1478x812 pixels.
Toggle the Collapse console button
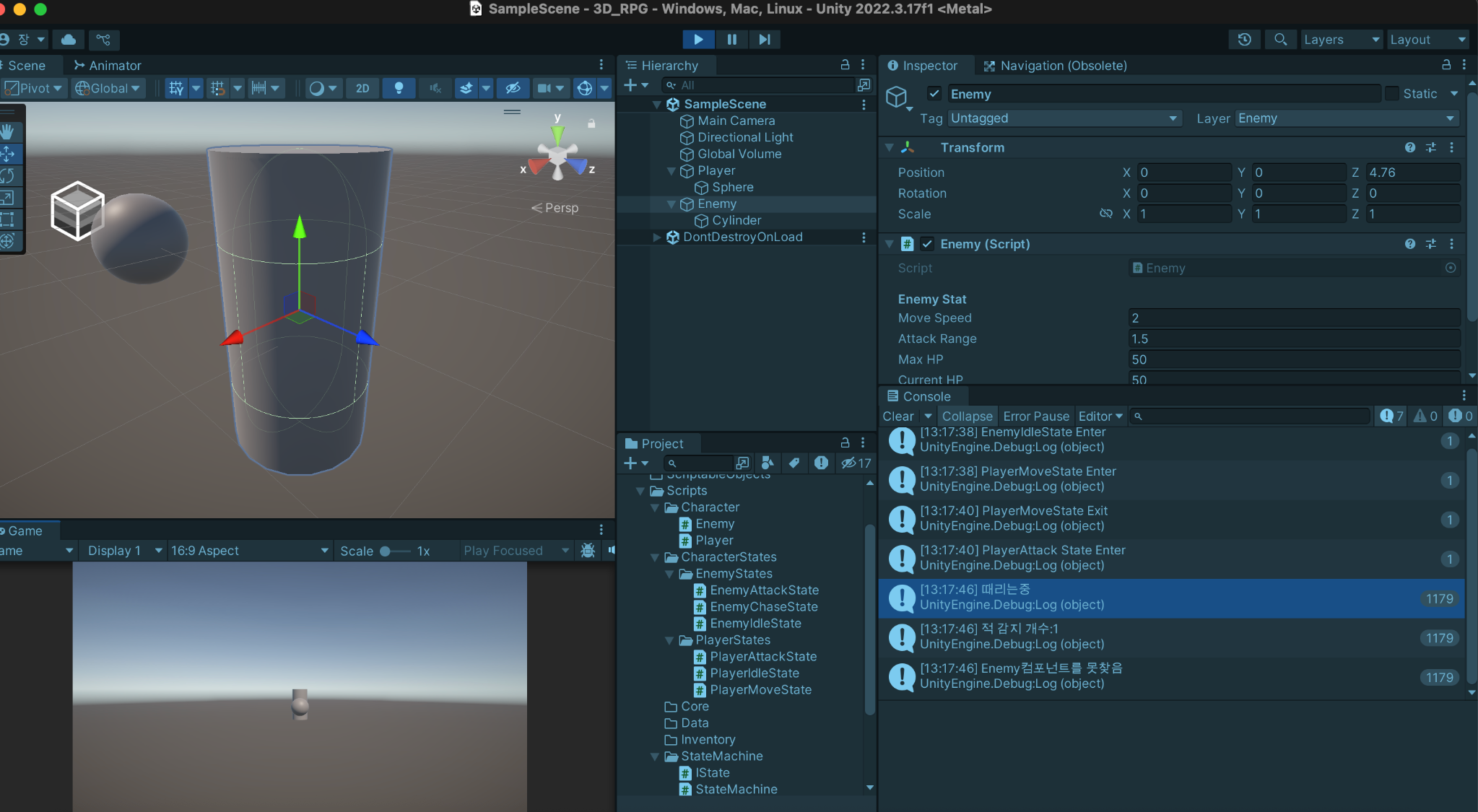pyautogui.click(x=967, y=416)
